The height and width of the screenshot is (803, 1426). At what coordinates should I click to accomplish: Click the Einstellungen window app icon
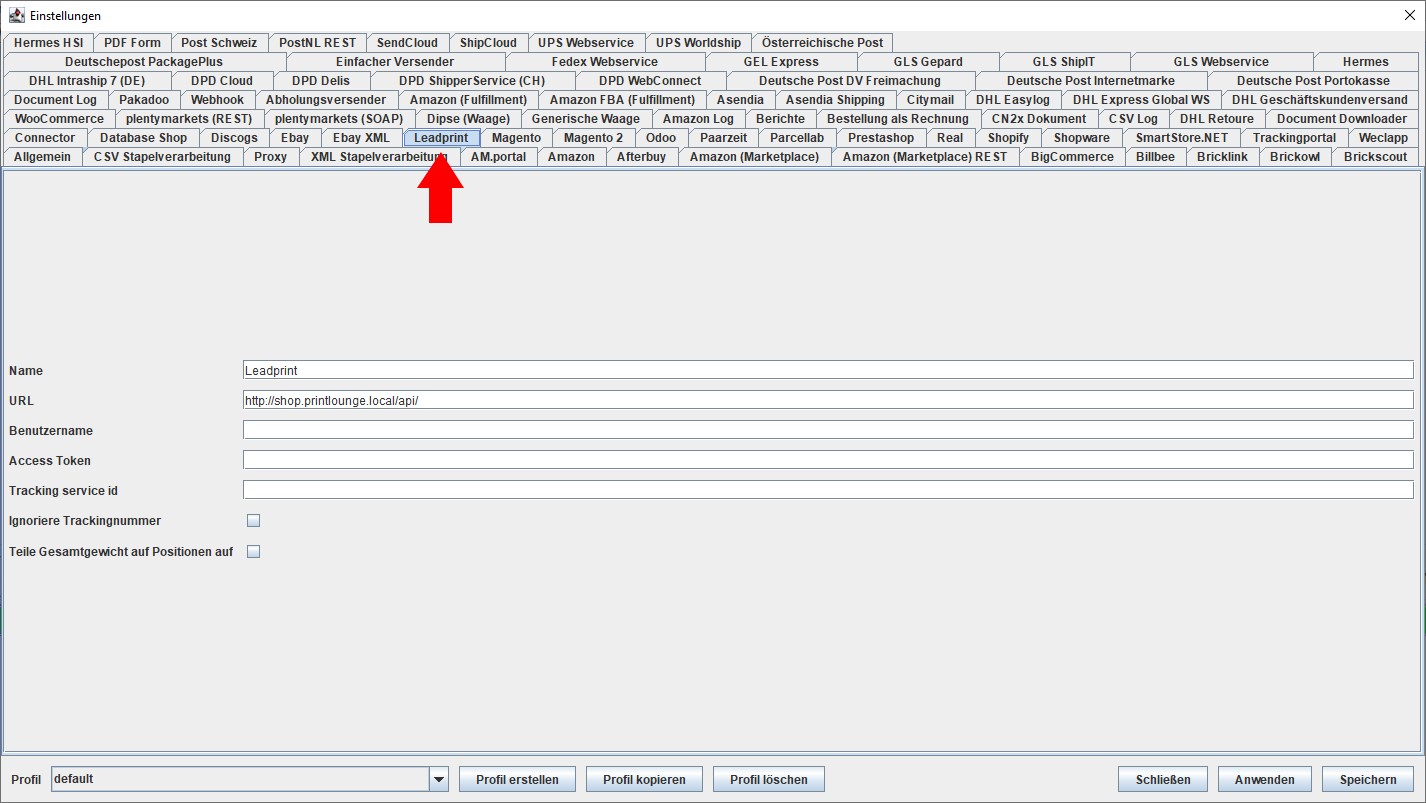pyautogui.click(x=17, y=15)
